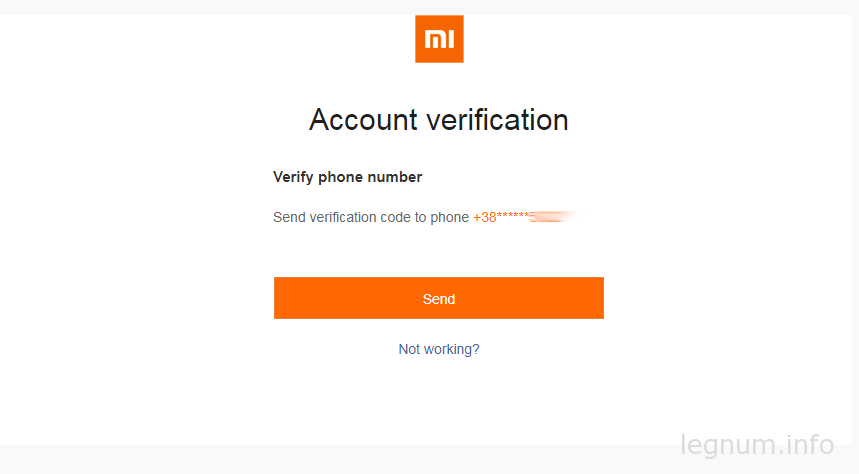
Task: Select the "Account verification" heading
Action: (439, 120)
